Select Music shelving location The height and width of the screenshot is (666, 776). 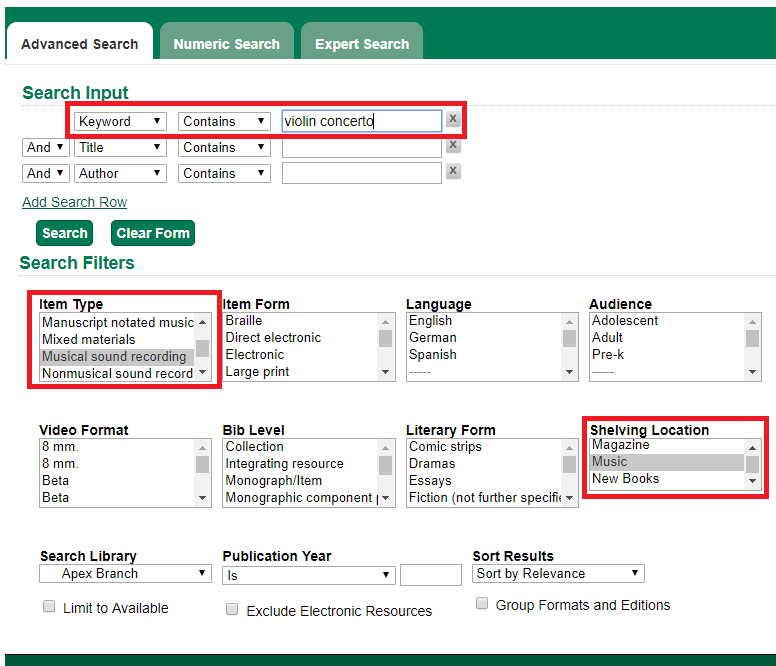click(x=667, y=462)
